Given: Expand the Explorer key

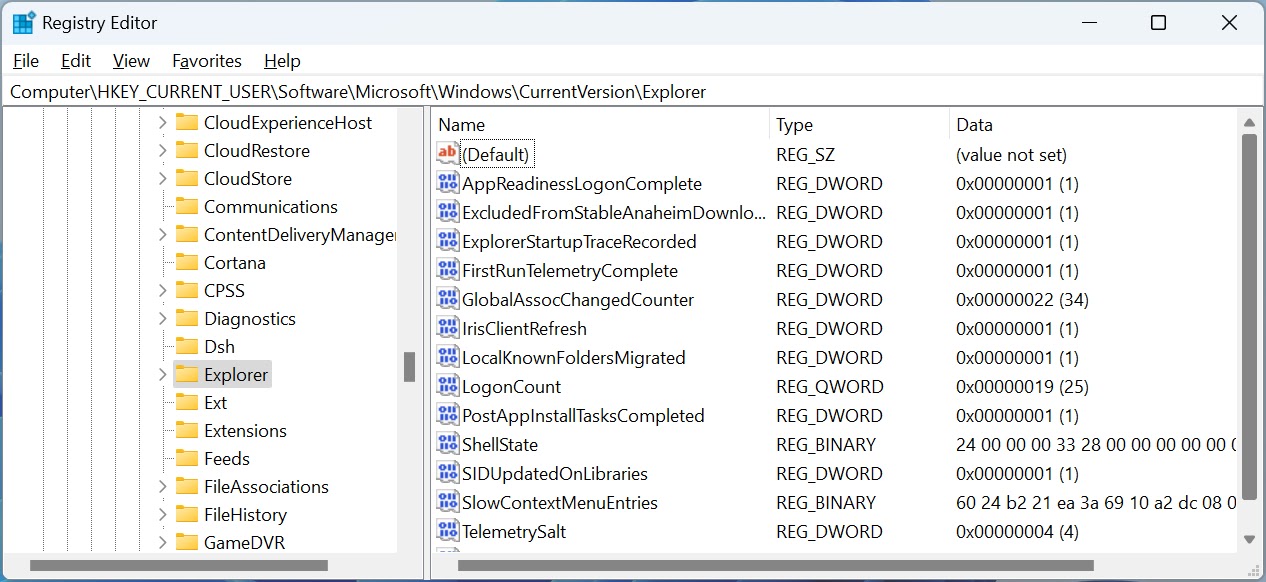Looking at the screenshot, I should pos(162,374).
